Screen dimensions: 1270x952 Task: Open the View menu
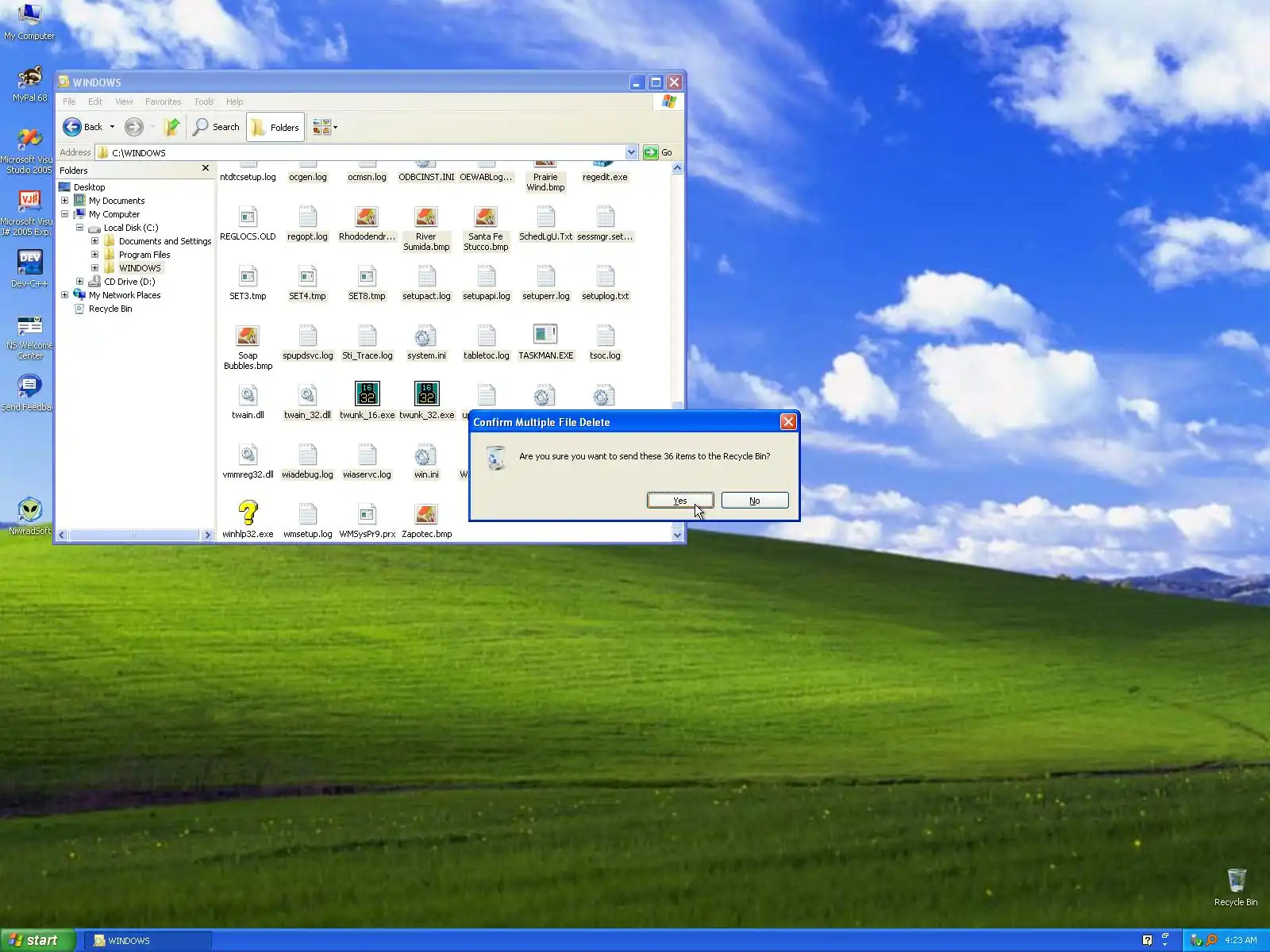(124, 102)
